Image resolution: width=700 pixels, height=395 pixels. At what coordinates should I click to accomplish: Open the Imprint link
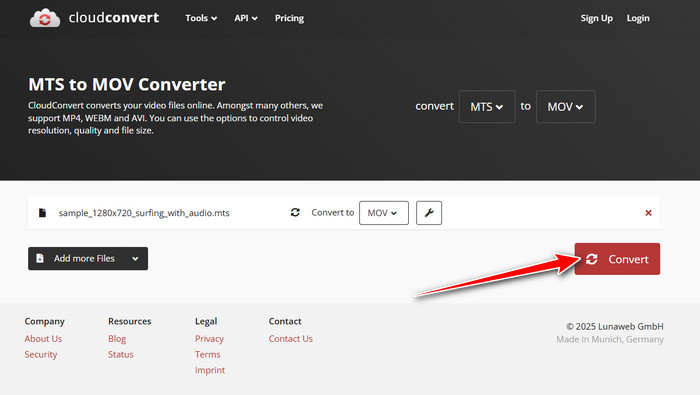(x=210, y=370)
